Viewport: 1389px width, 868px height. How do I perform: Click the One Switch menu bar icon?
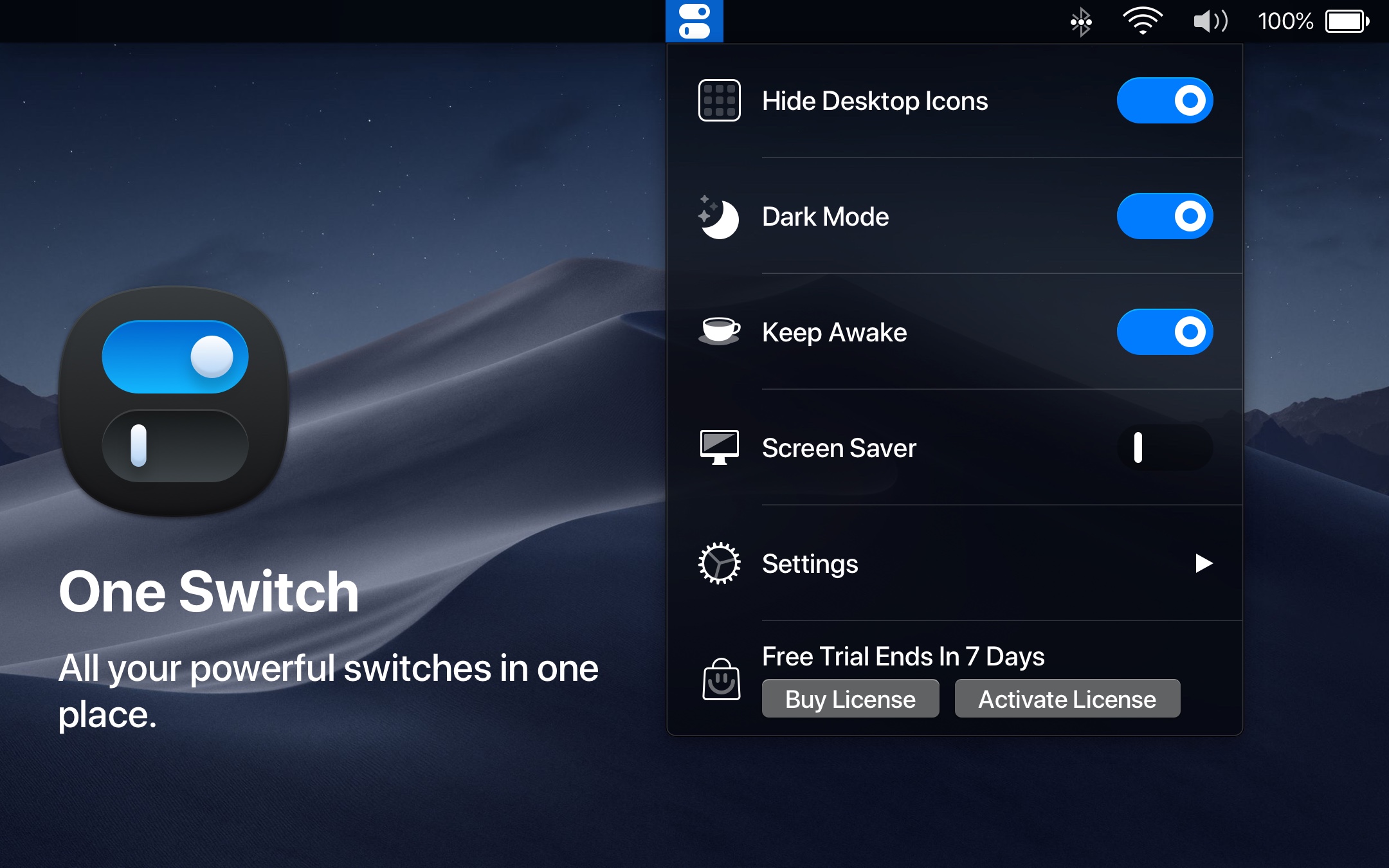(x=696, y=20)
